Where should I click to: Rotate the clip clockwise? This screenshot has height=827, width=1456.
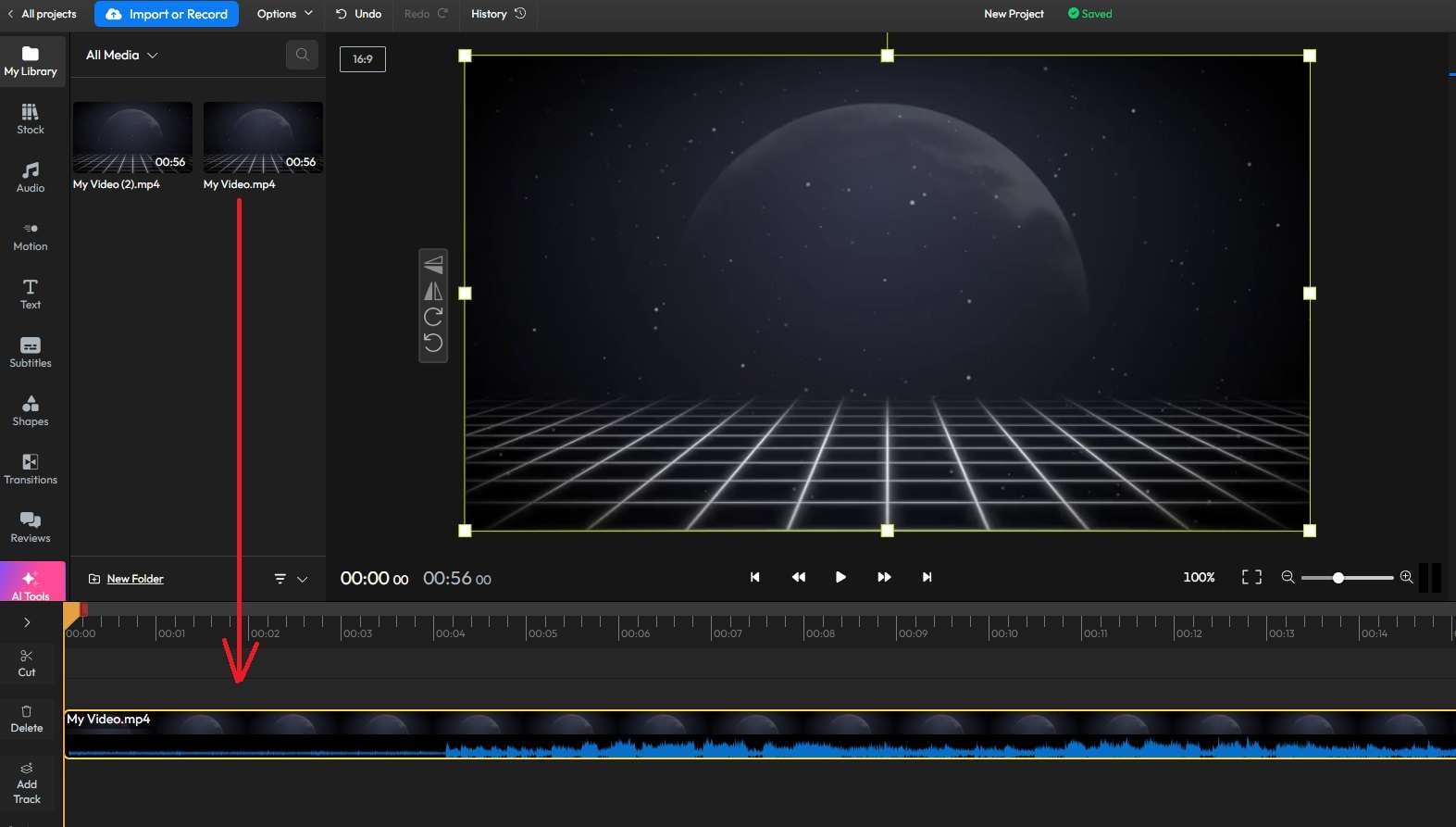tap(433, 317)
